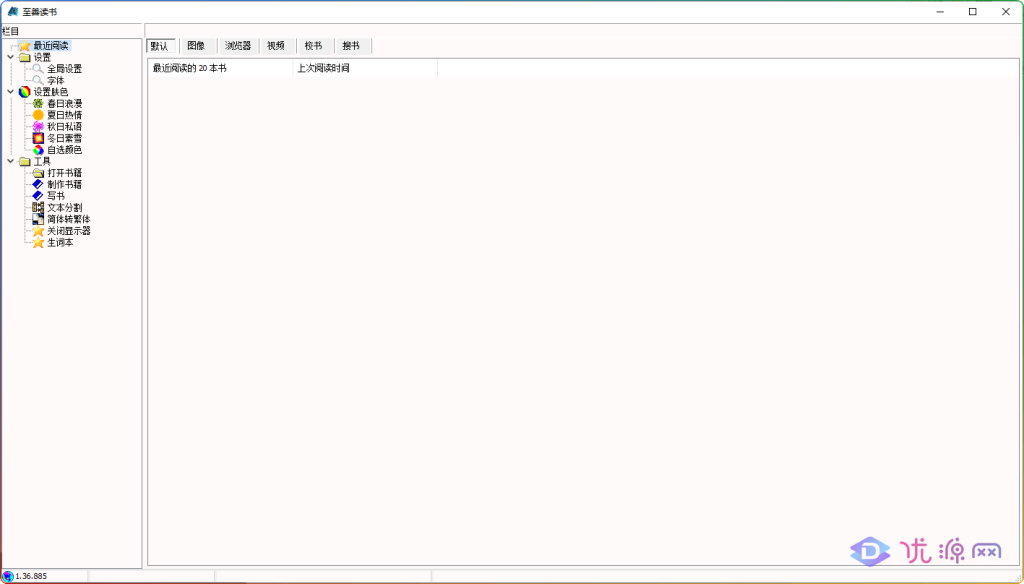Open the 自选颜色 color picker item
Viewport: 1024px width, 584px height.
point(64,150)
